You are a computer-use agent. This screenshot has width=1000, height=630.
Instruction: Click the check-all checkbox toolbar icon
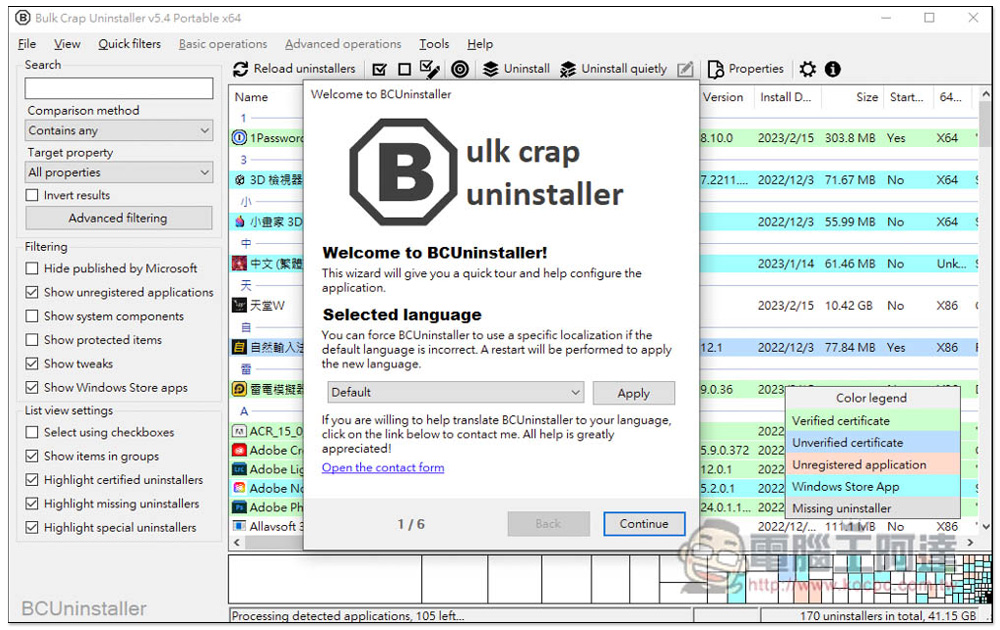[379, 69]
